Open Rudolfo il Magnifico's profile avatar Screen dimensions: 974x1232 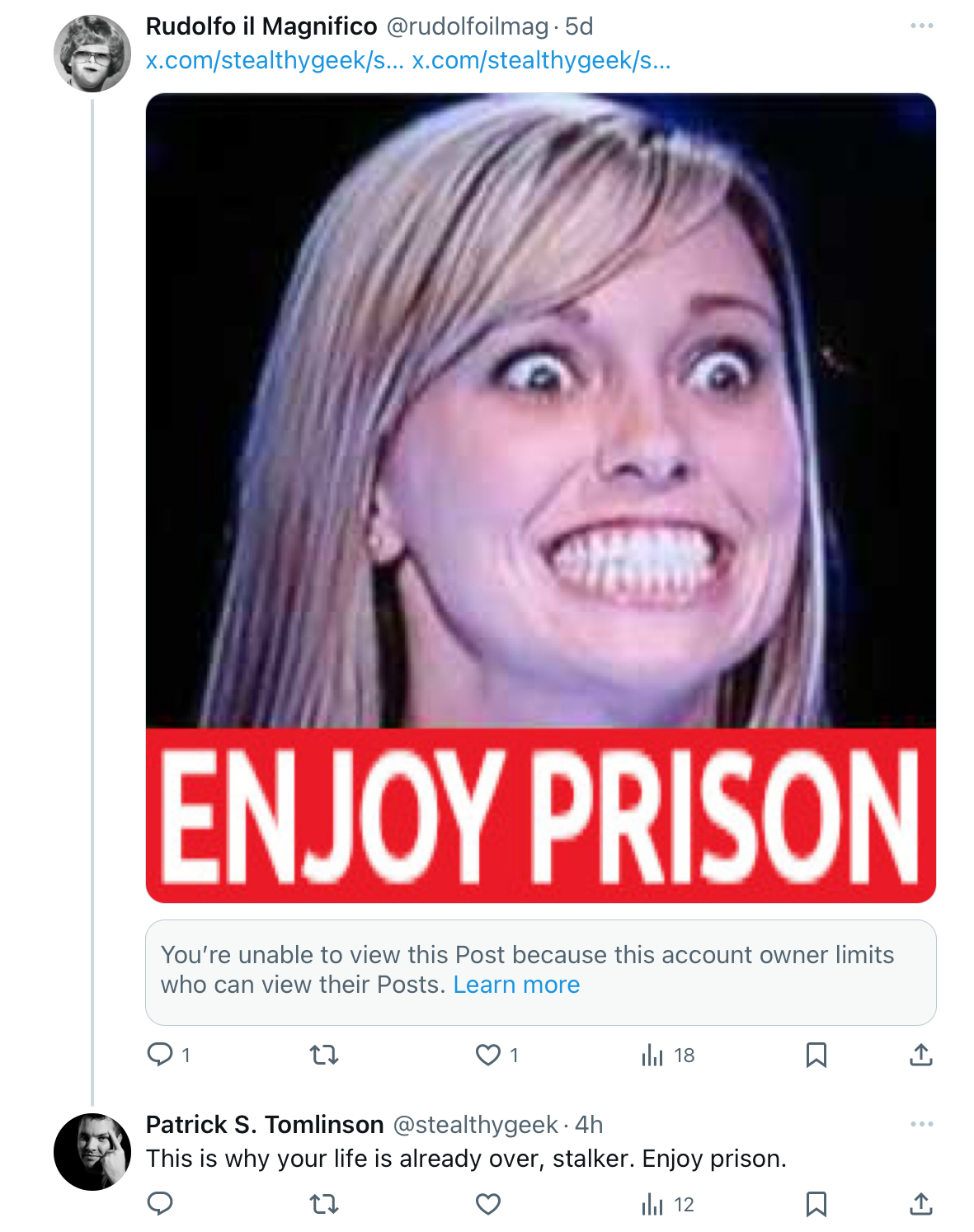click(x=92, y=54)
